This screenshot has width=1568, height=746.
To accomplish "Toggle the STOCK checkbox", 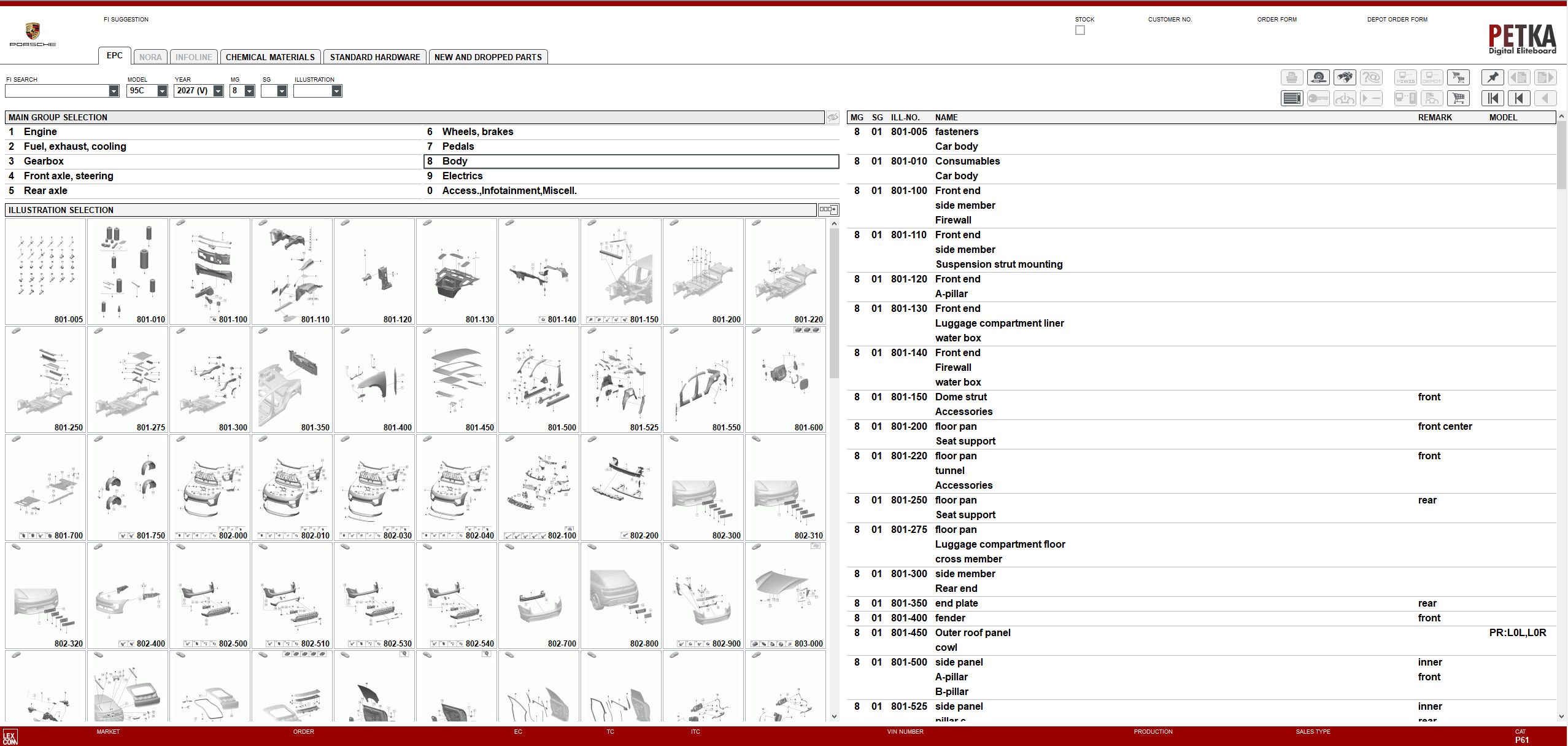I will click(x=1080, y=30).
